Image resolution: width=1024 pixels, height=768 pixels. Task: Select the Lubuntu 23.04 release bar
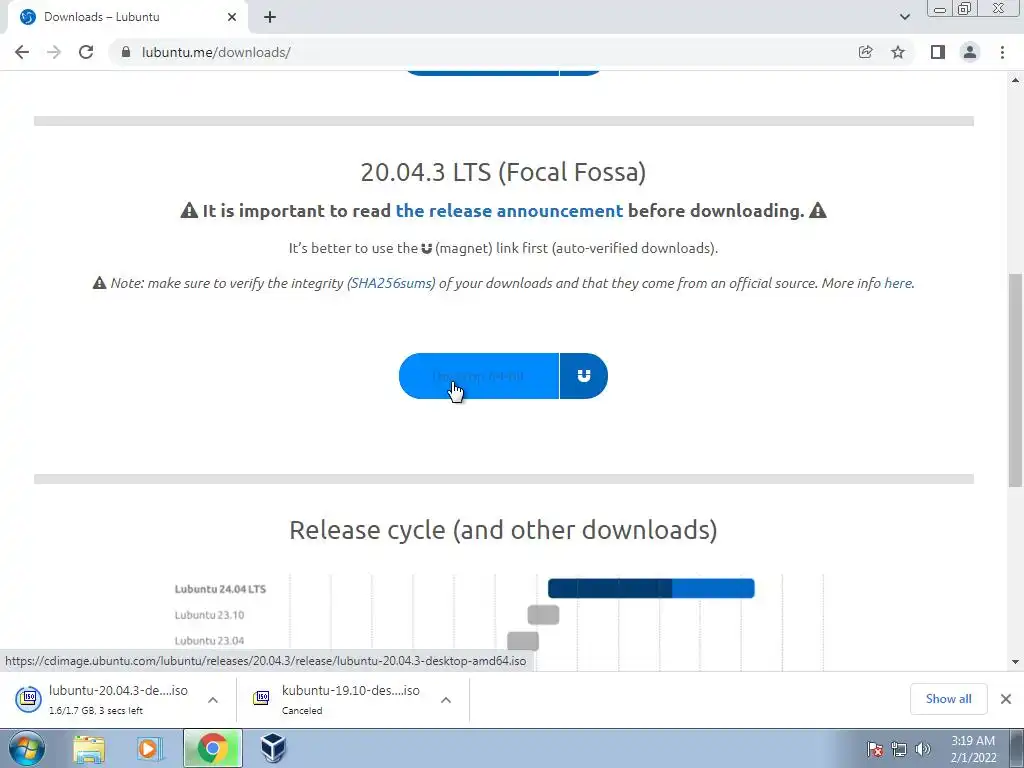tap(523, 641)
